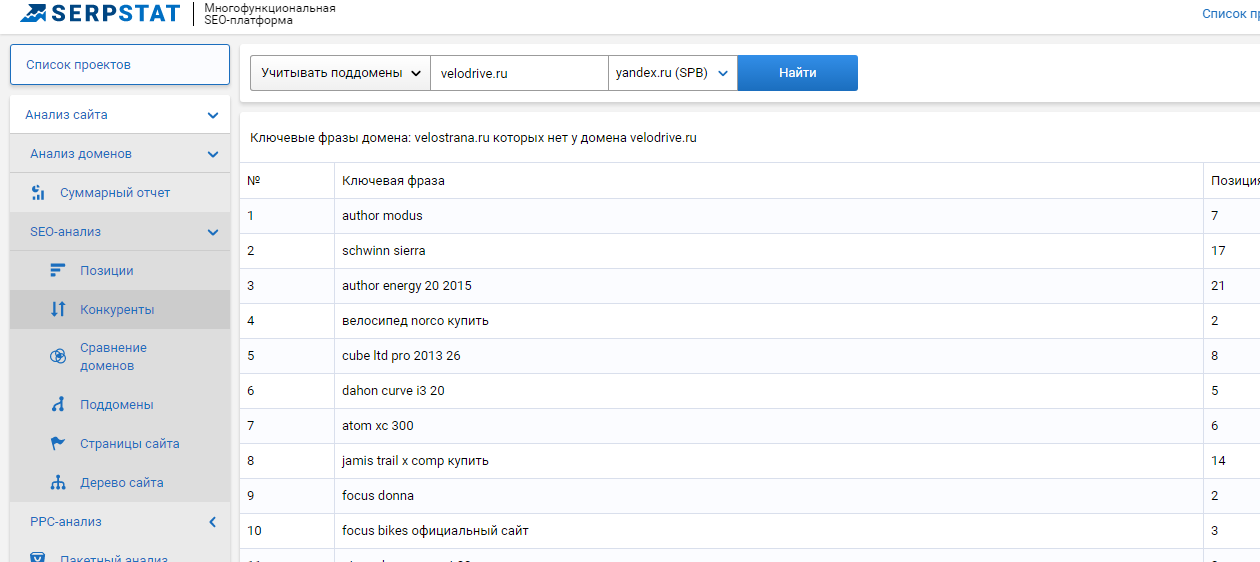The width and height of the screenshot is (1260, 562).
Task: Click the Ключевые фразы домена heading text
Action: click(473, 138)
